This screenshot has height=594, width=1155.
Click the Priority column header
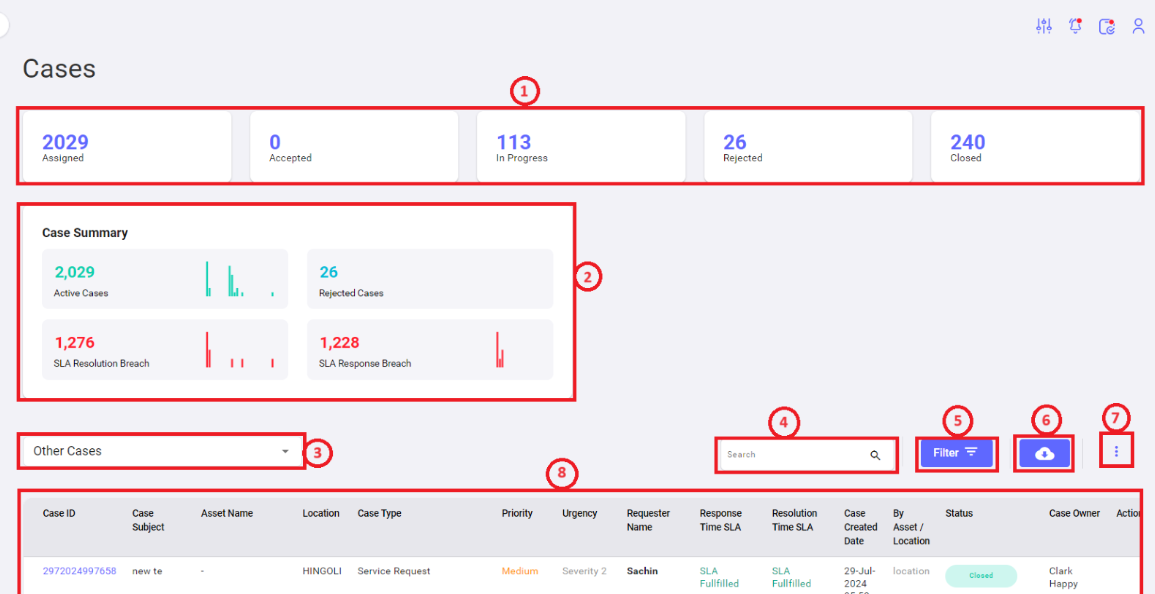click(x=517, y=514)
